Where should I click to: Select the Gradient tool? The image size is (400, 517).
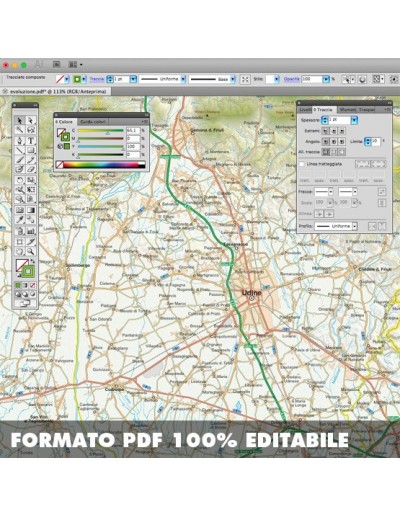coord(31,210)
